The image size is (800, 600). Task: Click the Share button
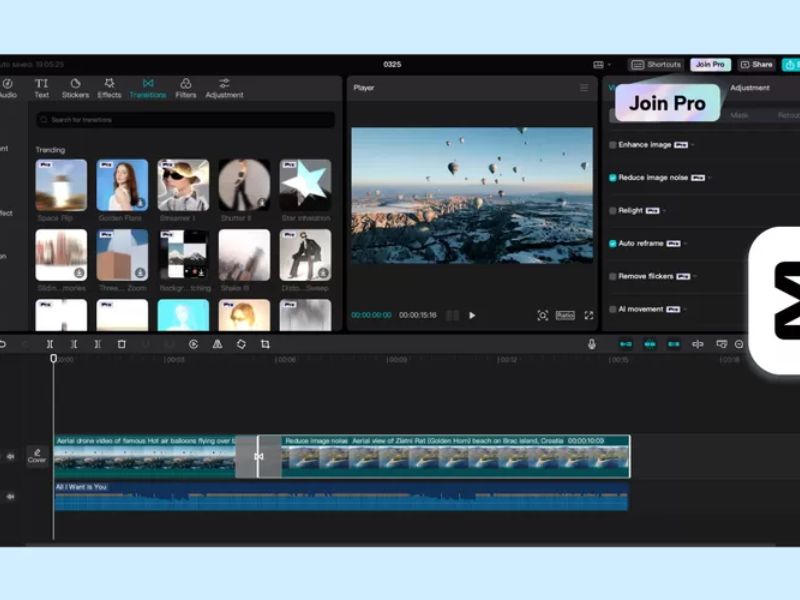756,65
